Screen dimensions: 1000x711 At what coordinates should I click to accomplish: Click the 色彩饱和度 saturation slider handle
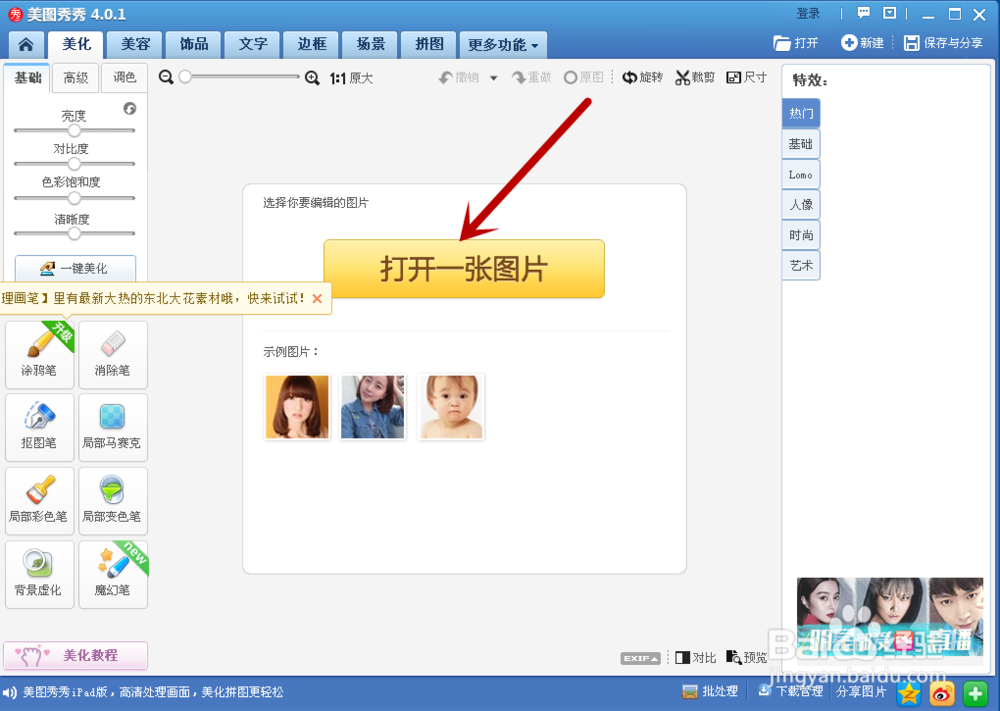tap(75, 198)
